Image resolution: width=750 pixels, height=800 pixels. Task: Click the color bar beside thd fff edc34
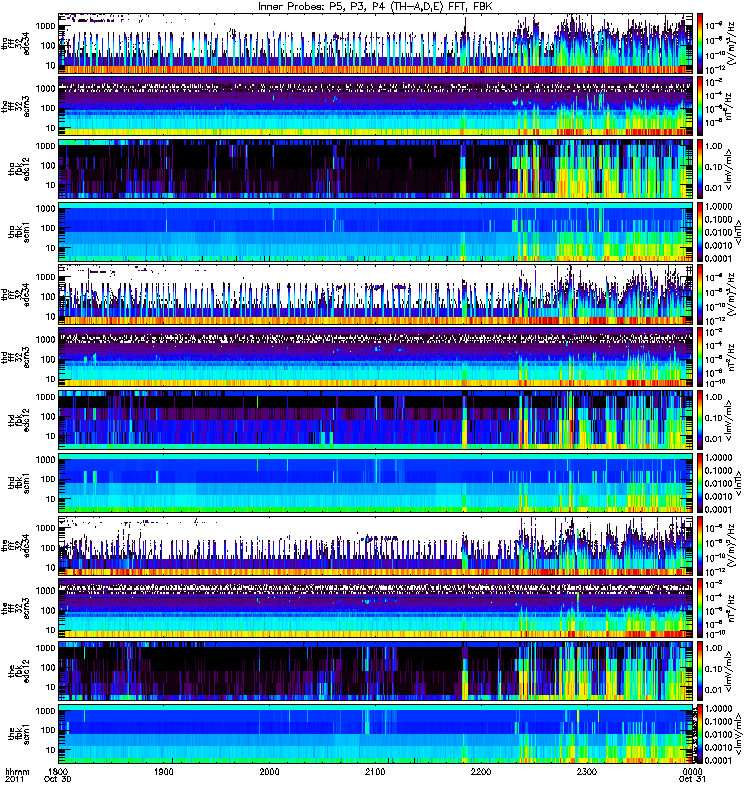click(700, 294)
